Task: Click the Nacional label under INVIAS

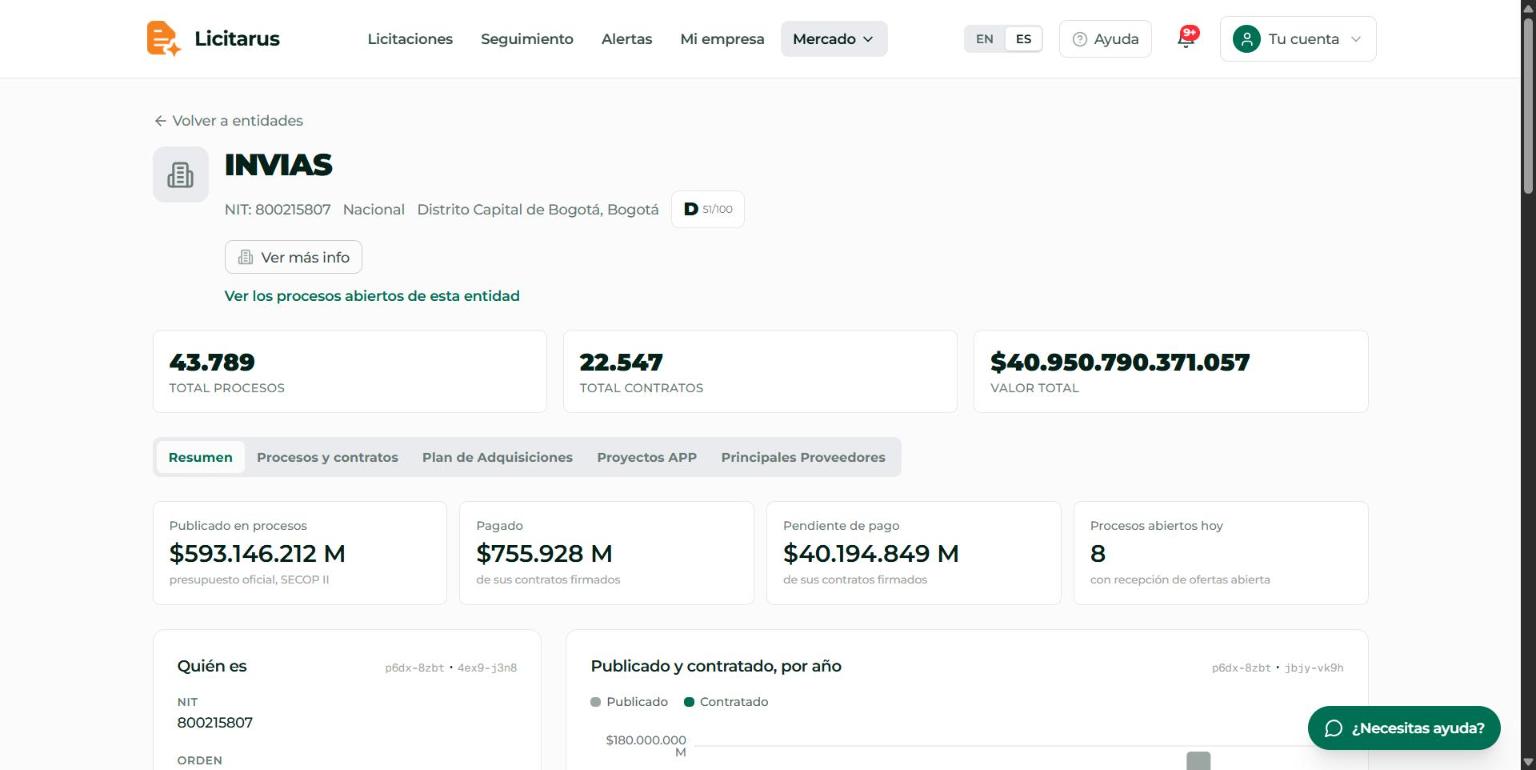Action: pyautogui.click(x=374, y=210)
